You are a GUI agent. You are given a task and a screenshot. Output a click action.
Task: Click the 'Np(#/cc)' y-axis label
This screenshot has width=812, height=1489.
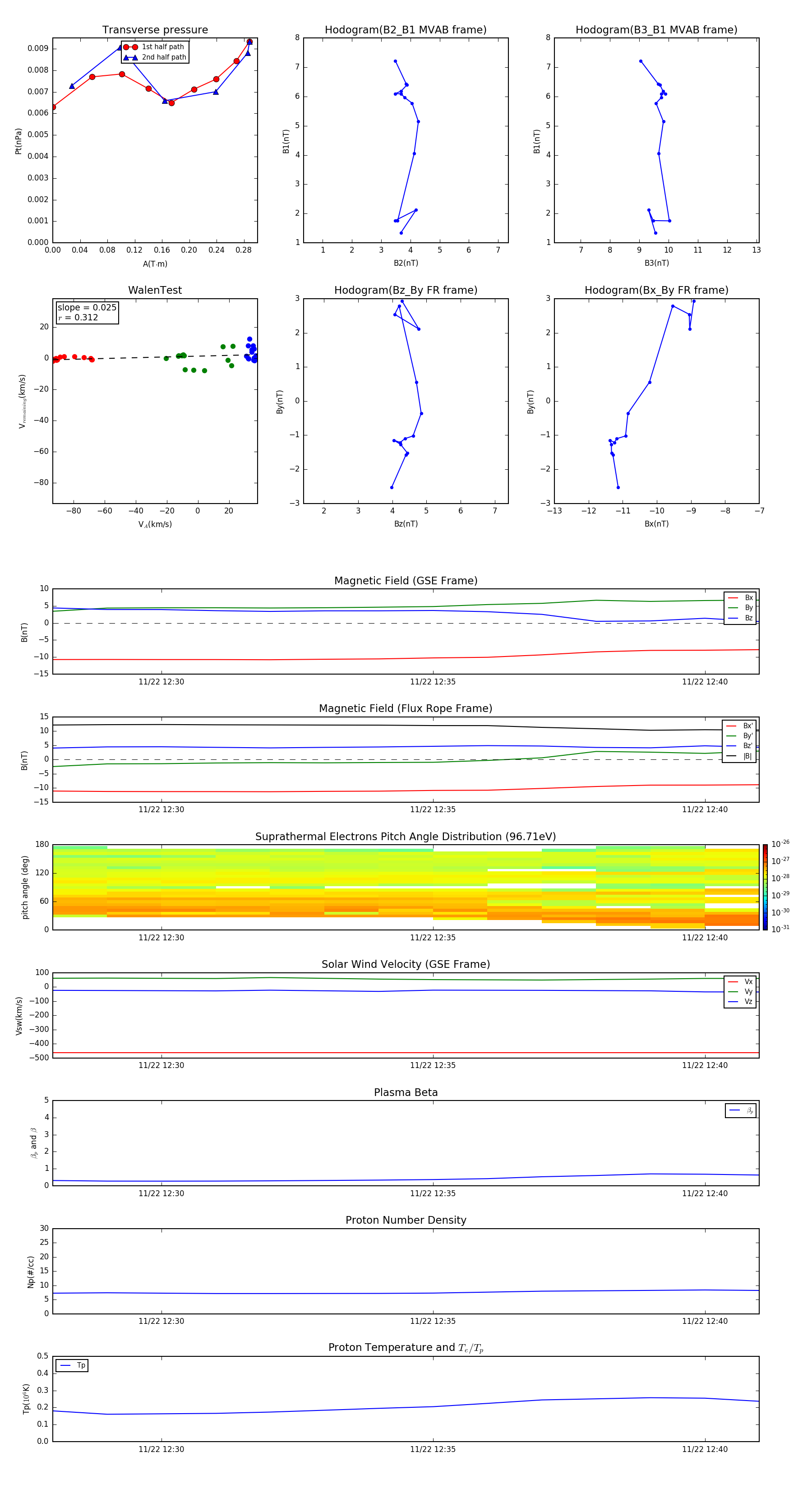coord(31,1272)
